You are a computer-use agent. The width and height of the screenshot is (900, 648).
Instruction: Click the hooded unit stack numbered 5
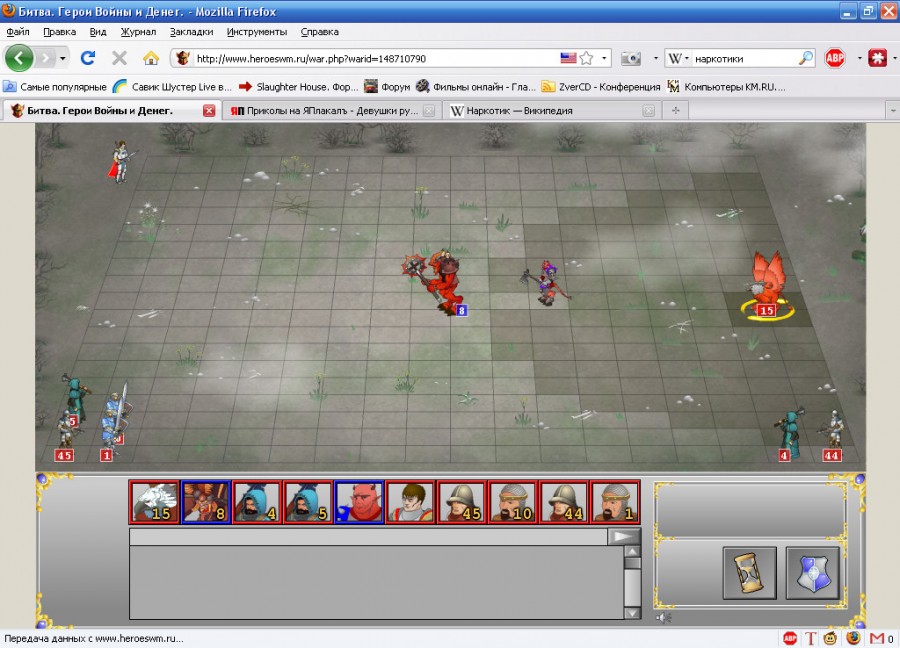coord(76,399)
